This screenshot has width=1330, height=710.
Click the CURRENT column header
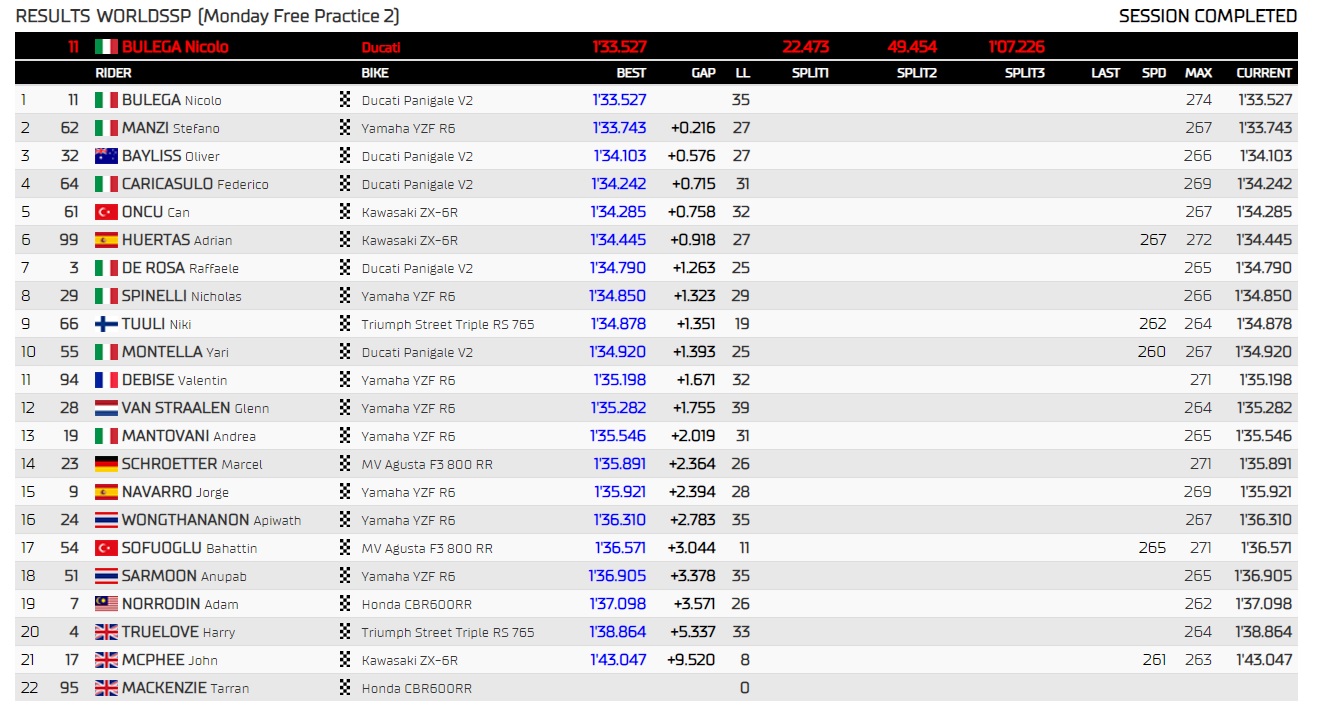[1264, 73]
